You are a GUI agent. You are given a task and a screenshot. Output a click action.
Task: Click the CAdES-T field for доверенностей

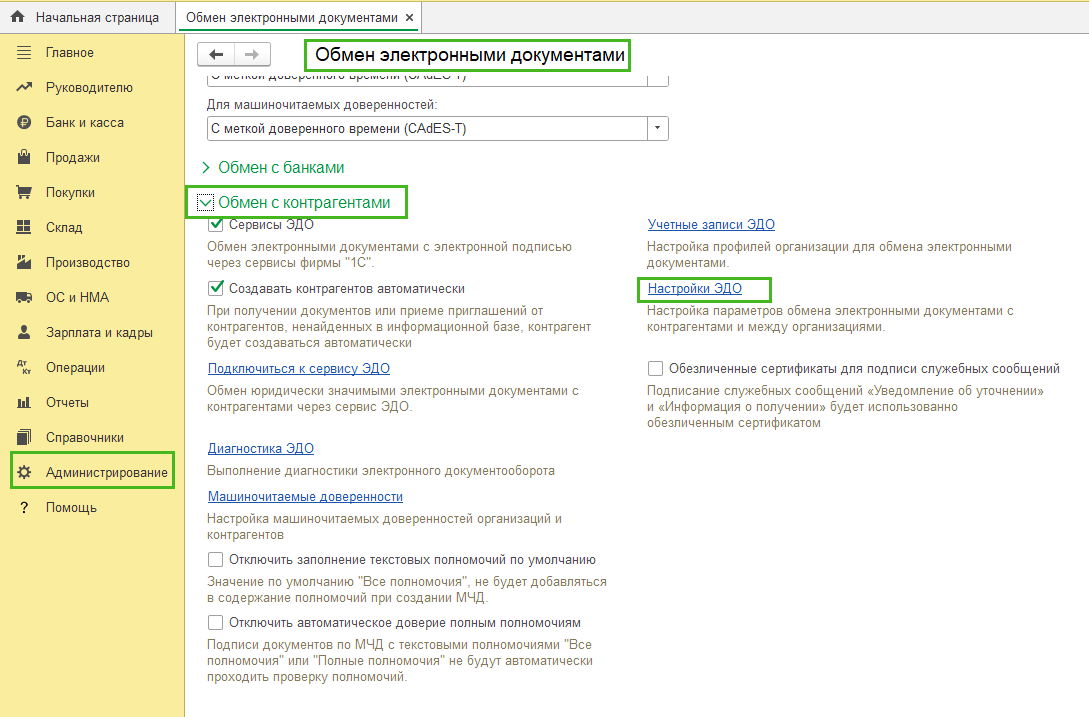click(427, 129)
